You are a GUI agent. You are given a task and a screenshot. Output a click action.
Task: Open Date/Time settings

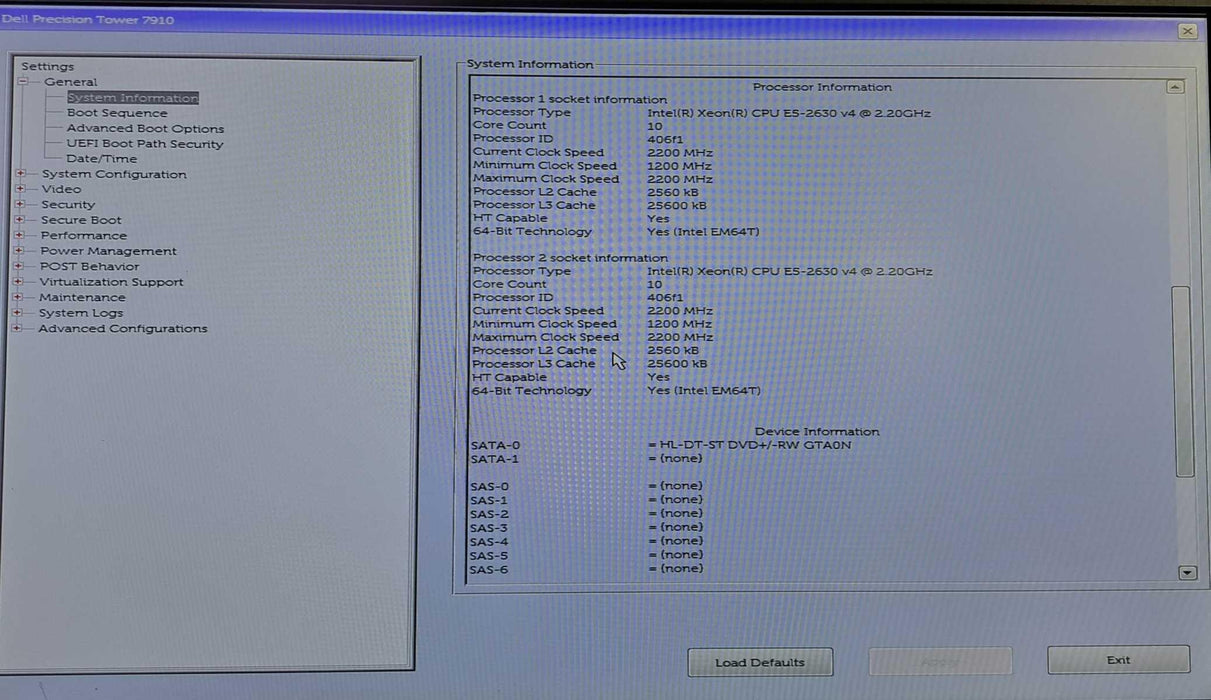101,159
